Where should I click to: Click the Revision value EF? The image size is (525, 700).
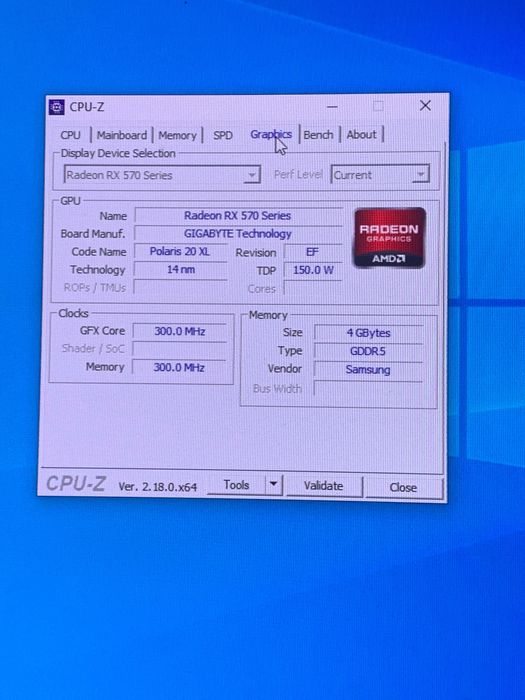click(x=312, y=252)
